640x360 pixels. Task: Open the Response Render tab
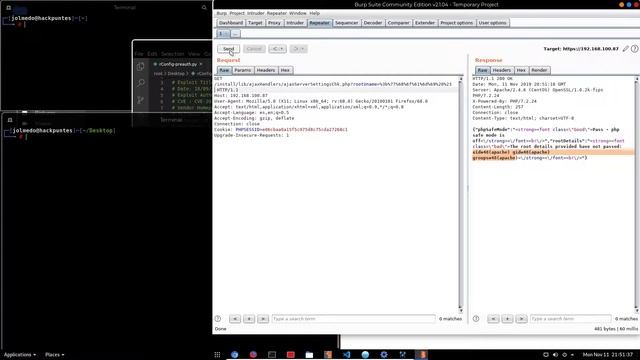coord(539,70)
